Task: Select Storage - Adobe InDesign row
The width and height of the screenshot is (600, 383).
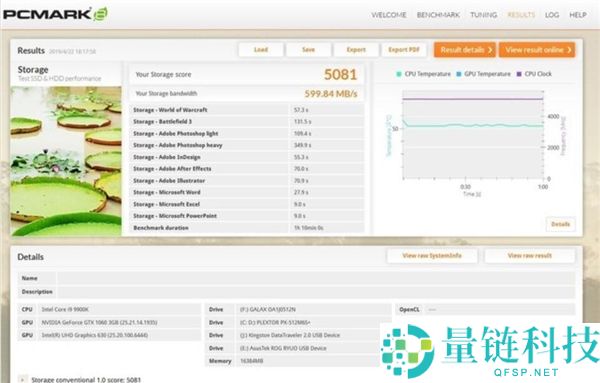Action: point(247,157)
